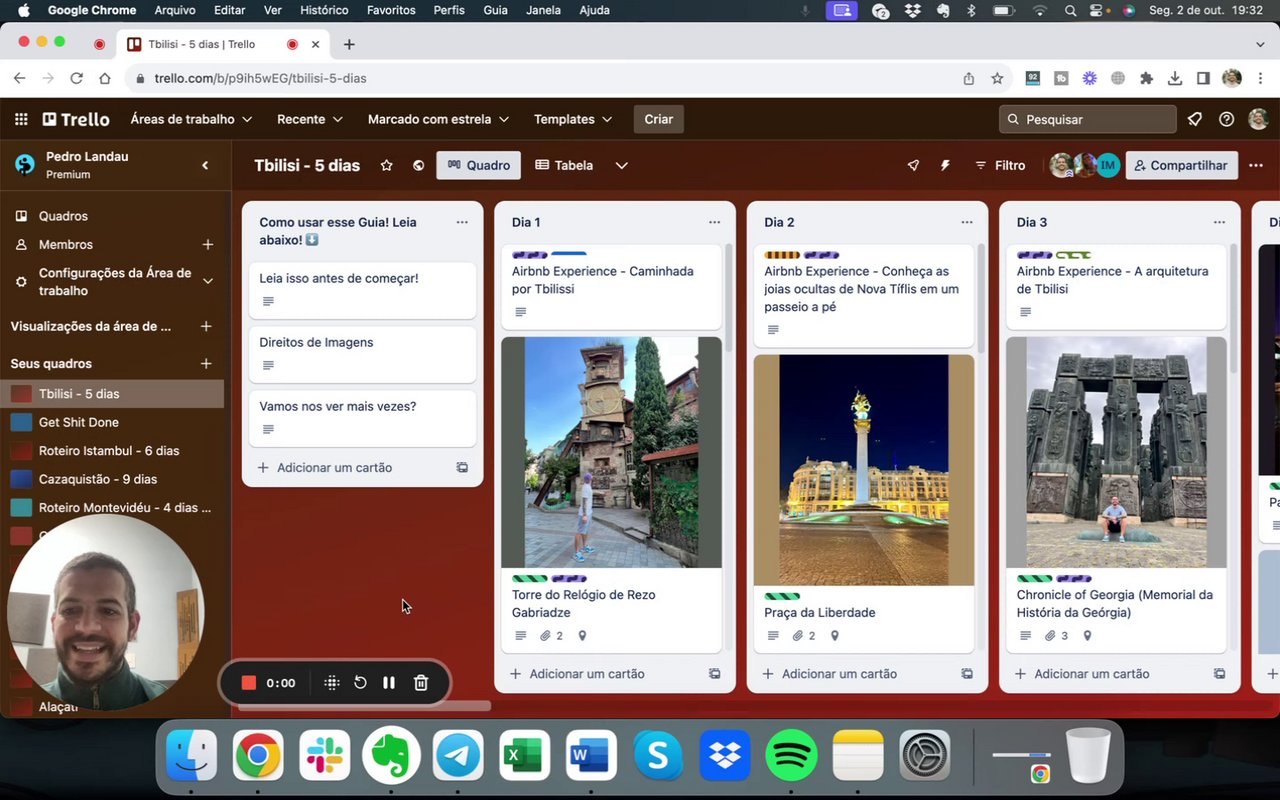
Task: Open Trello notifications bell icon
Action: pos(1194,119)
